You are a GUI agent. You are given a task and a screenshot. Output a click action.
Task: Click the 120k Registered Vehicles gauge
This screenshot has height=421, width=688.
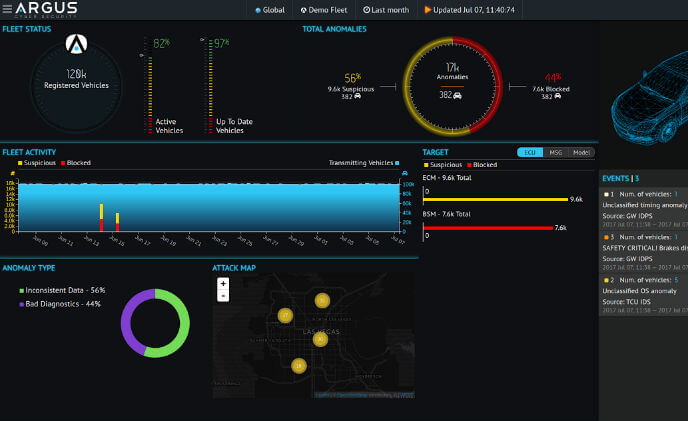(76, 86)
